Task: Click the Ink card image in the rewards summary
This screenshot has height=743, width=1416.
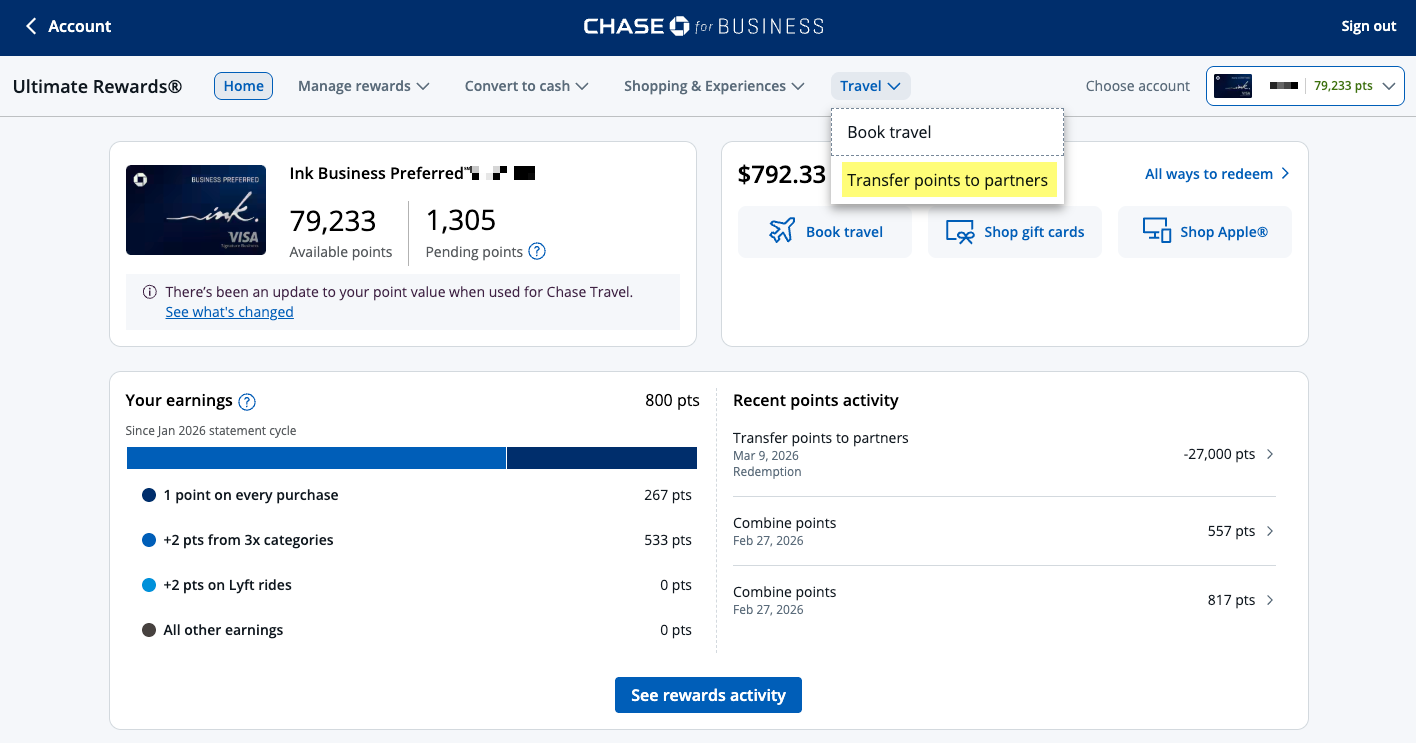Action: [196, 210]
